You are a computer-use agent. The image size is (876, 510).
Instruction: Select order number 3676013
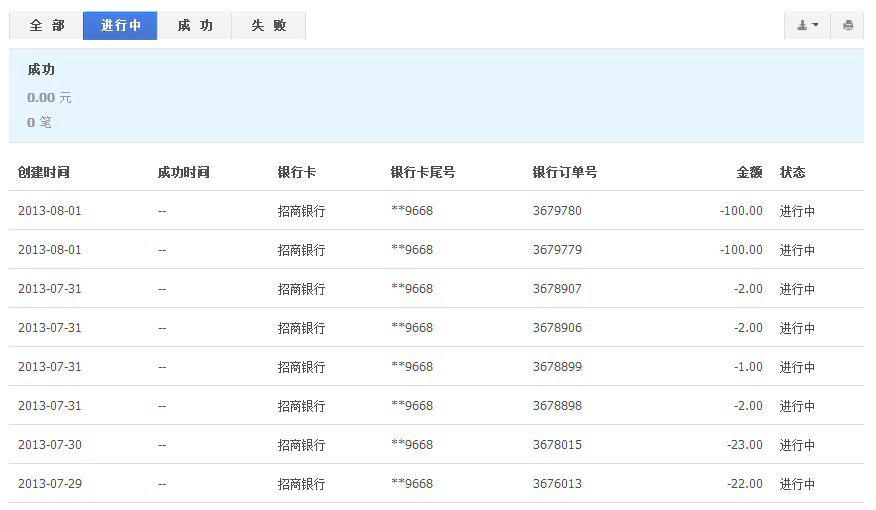tap(557, 484)
